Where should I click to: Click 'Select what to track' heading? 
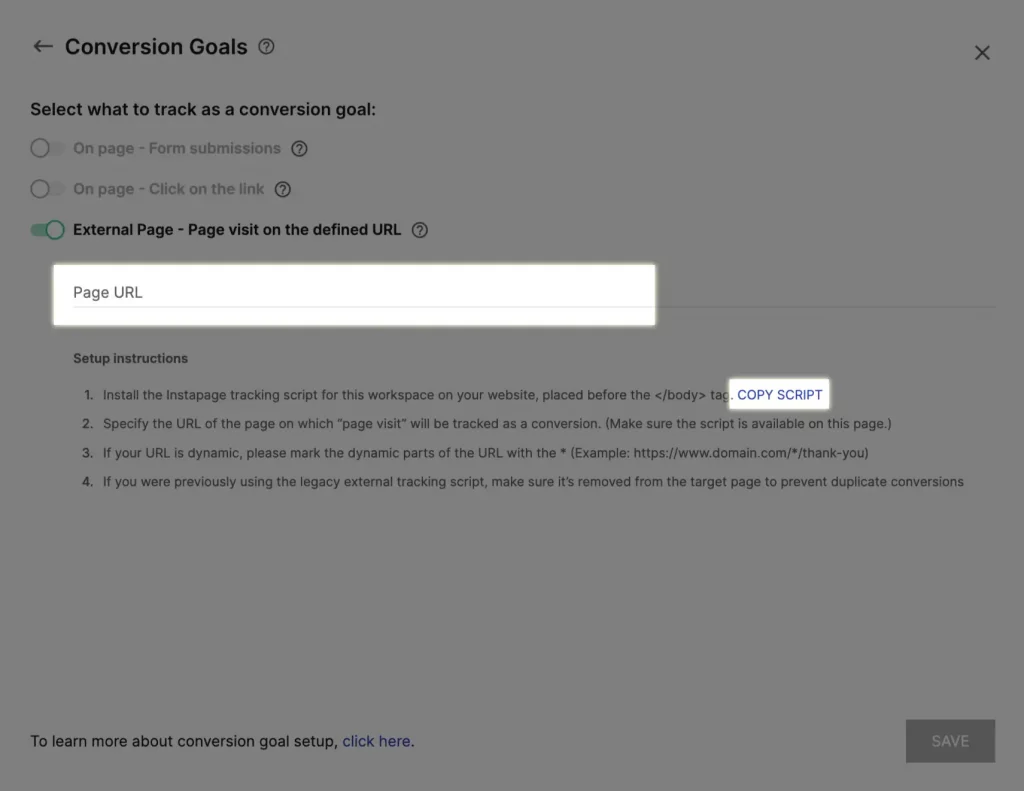tap(203, 109)
